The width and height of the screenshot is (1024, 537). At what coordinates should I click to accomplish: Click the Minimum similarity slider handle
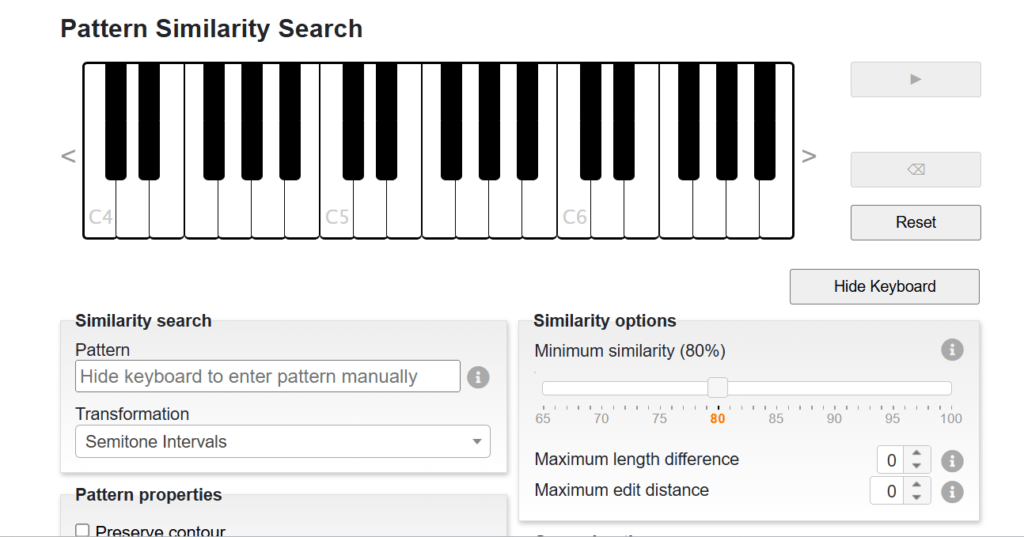click(x=718, y=387)
